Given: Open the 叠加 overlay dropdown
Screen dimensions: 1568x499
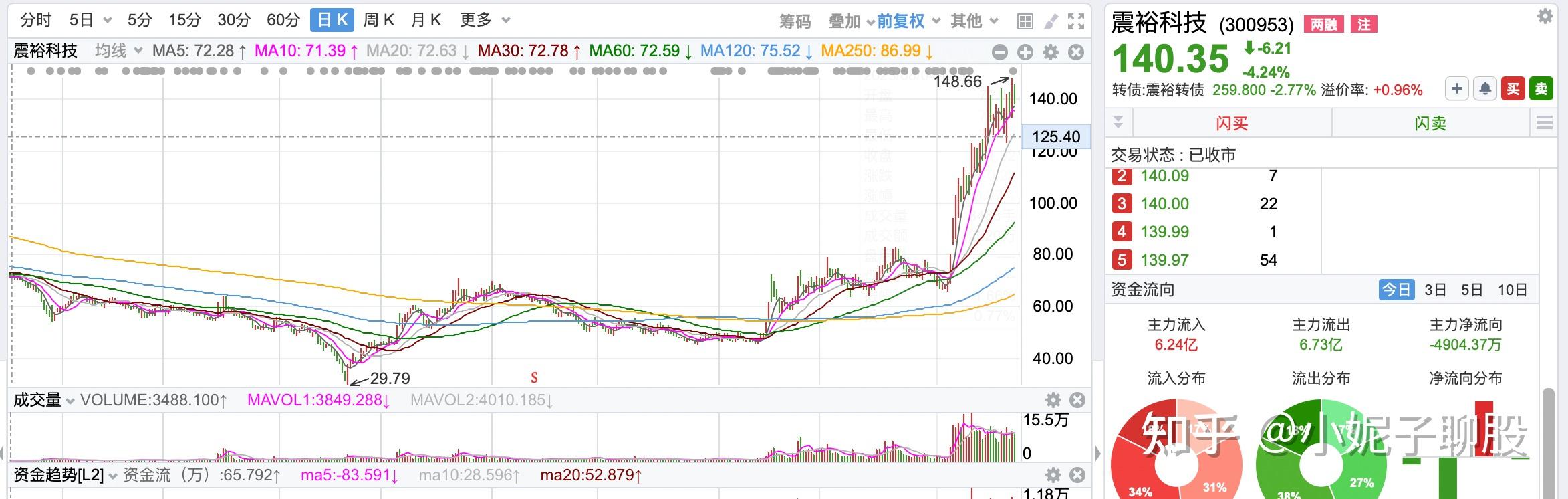Looking at the screenshot, I should click(852, 22).
